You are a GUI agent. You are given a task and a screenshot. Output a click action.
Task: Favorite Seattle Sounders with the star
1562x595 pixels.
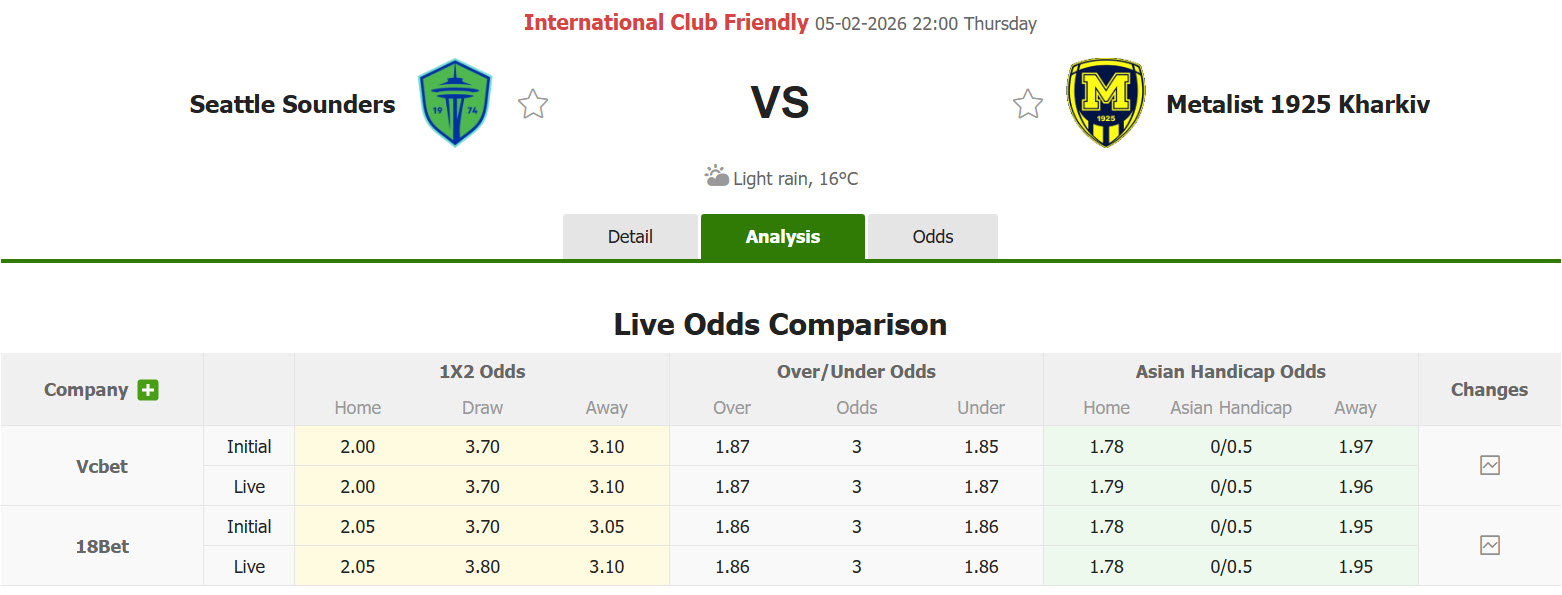(x=533, y=104)
